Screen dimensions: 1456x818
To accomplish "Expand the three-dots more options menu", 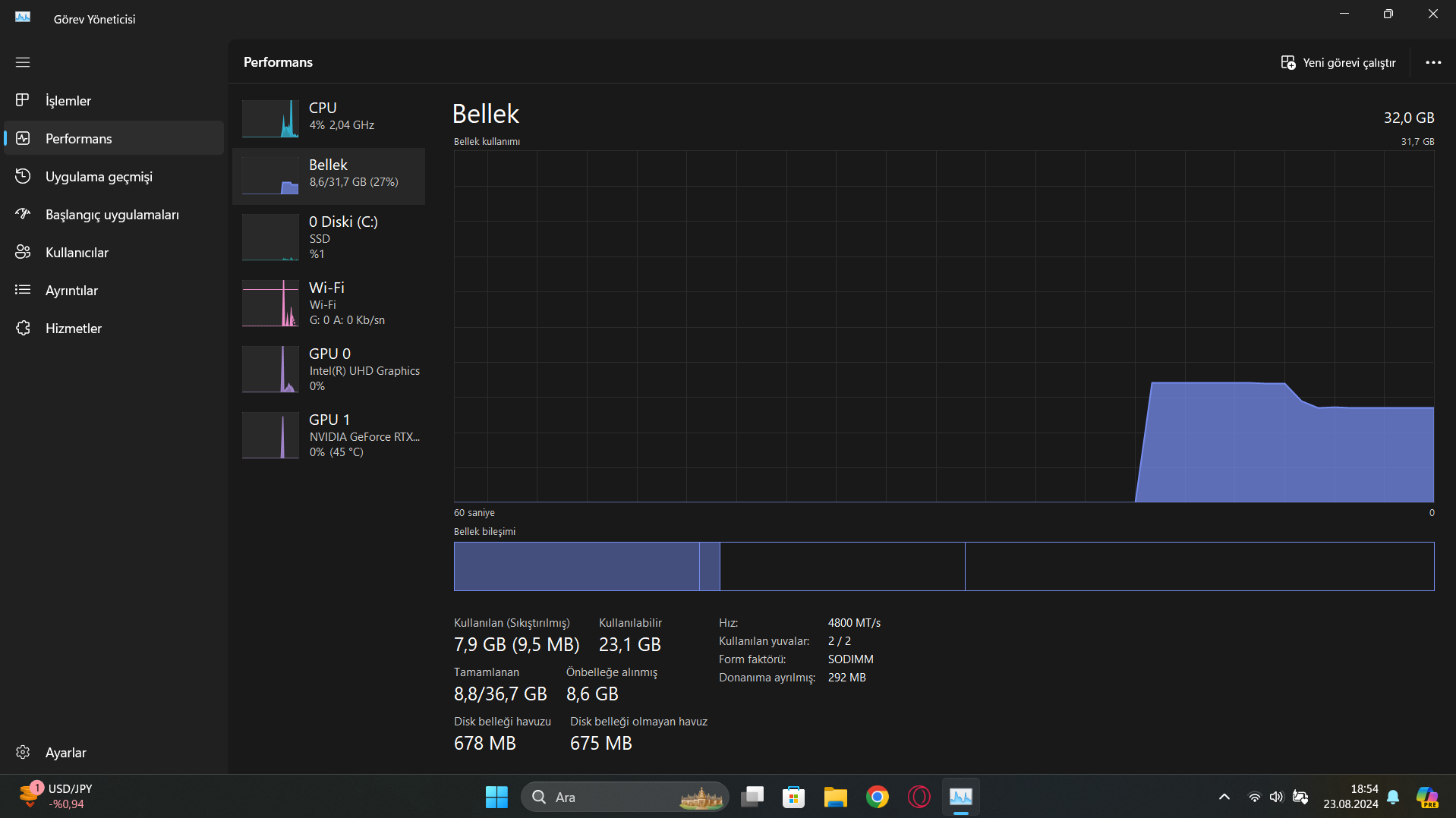I will click(1433, 62).
